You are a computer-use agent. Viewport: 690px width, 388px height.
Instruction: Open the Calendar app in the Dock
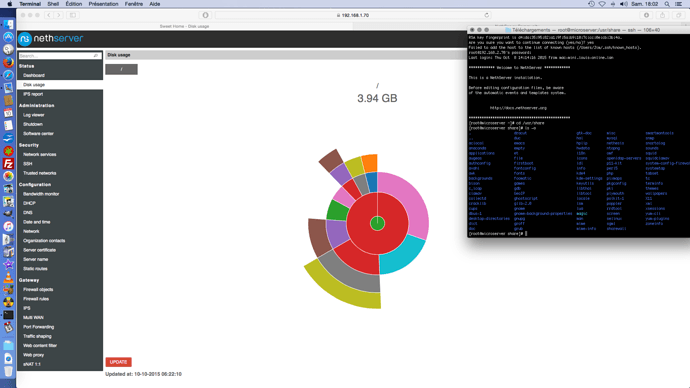click(x=8, y=113)
